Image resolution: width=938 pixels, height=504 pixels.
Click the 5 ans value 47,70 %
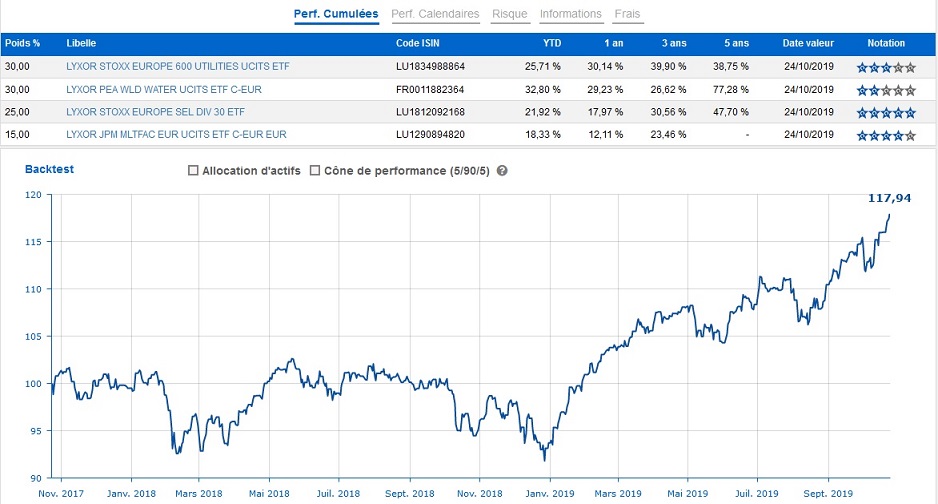730,112
